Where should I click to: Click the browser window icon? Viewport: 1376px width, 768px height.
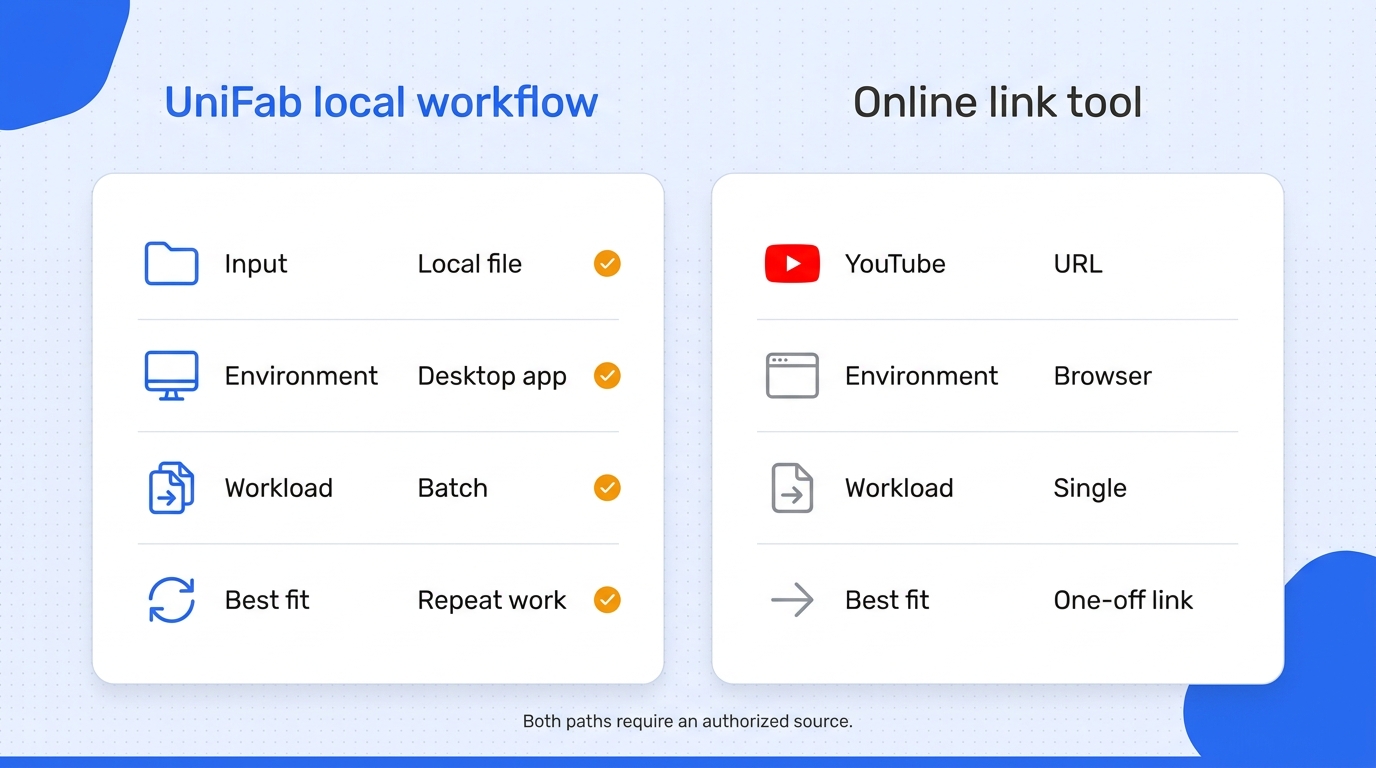pos(792,376)
